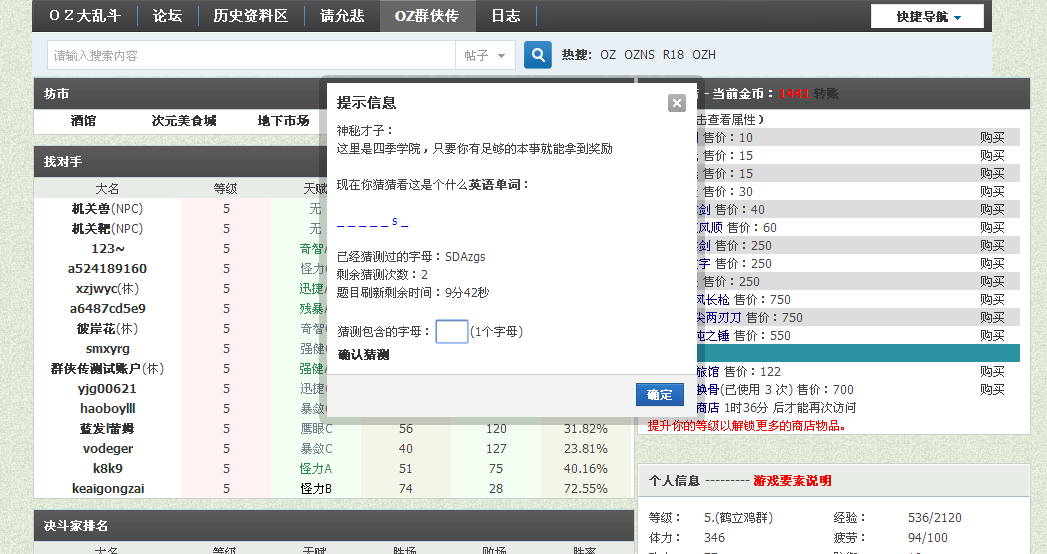Image resolution: width=1047 pixels, height=554 pixels.
Task: Open 酒馆 in the 坊市 panel
Action: 83,121
